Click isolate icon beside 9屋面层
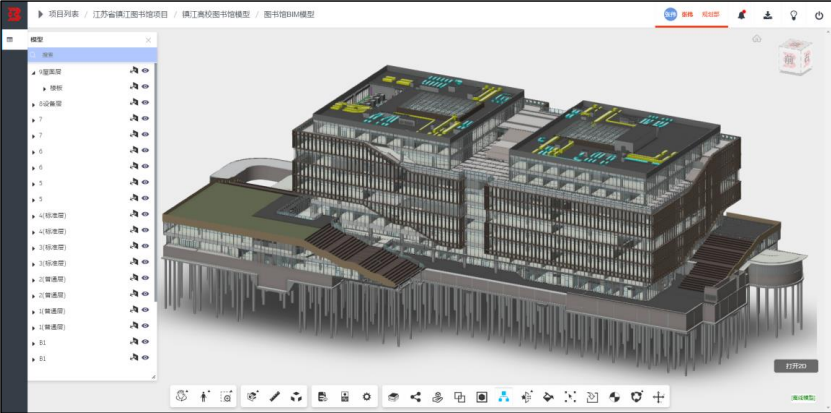Image resolution: width=831 pixels, height=413 pixels. 134,70
